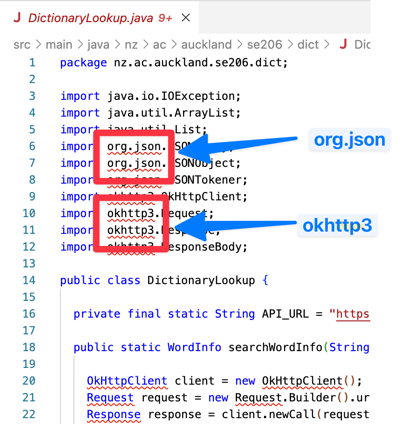
Task: Open the dict breadcrumb segment
Action: (308, 45)
